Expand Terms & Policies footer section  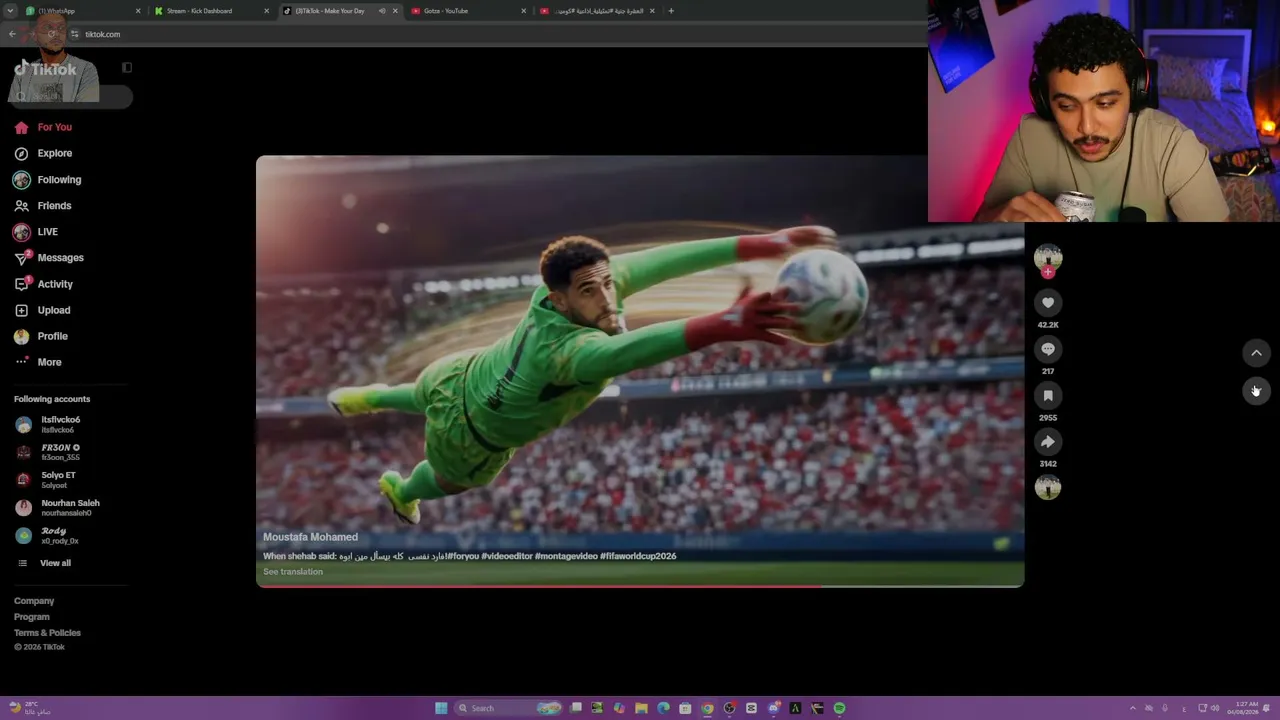pos(47,633)
